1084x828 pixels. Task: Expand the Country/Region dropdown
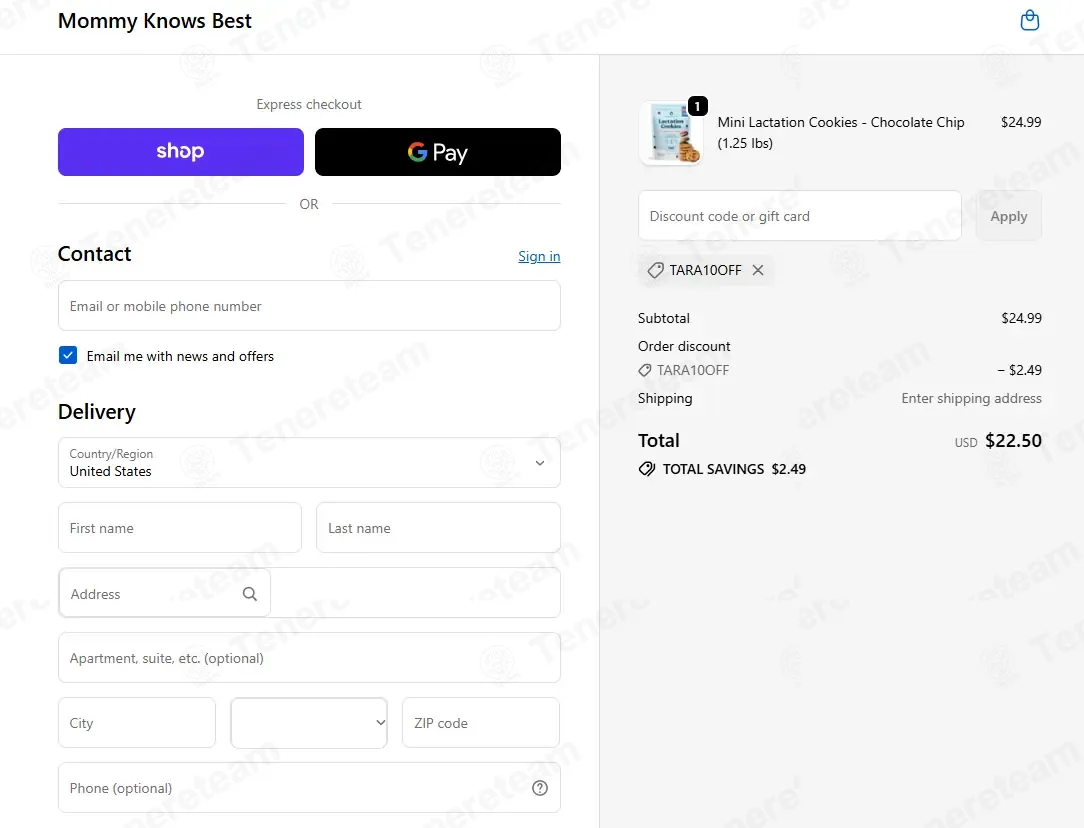pyautogui.click(x=309, y=462)
